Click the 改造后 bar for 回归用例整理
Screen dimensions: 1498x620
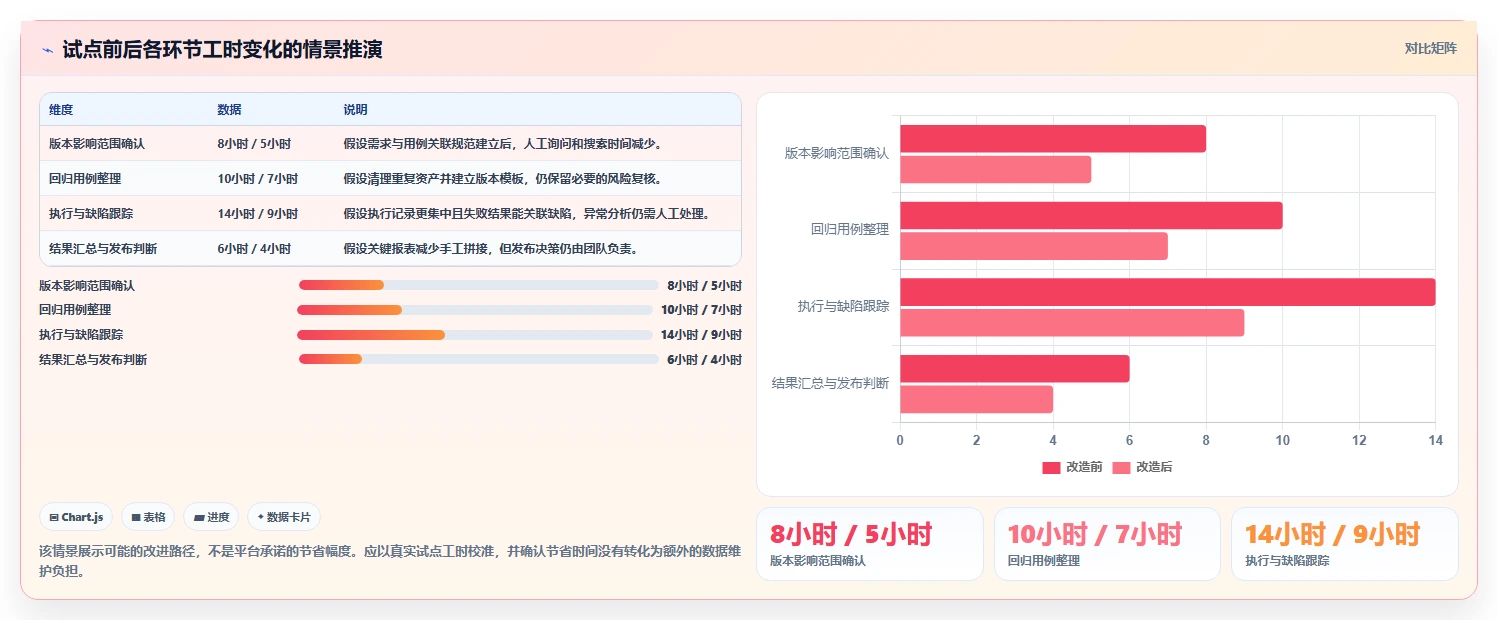click(1034, 246)
